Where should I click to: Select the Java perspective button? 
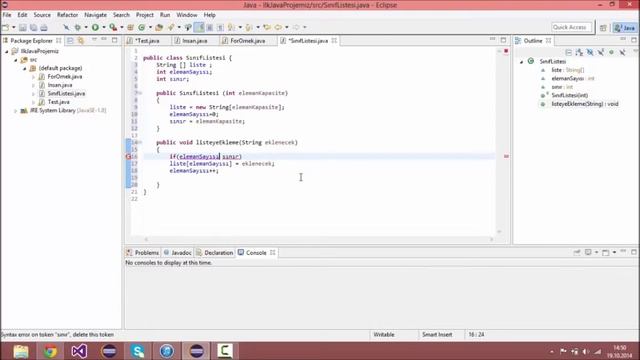click(x=625, y=28)
